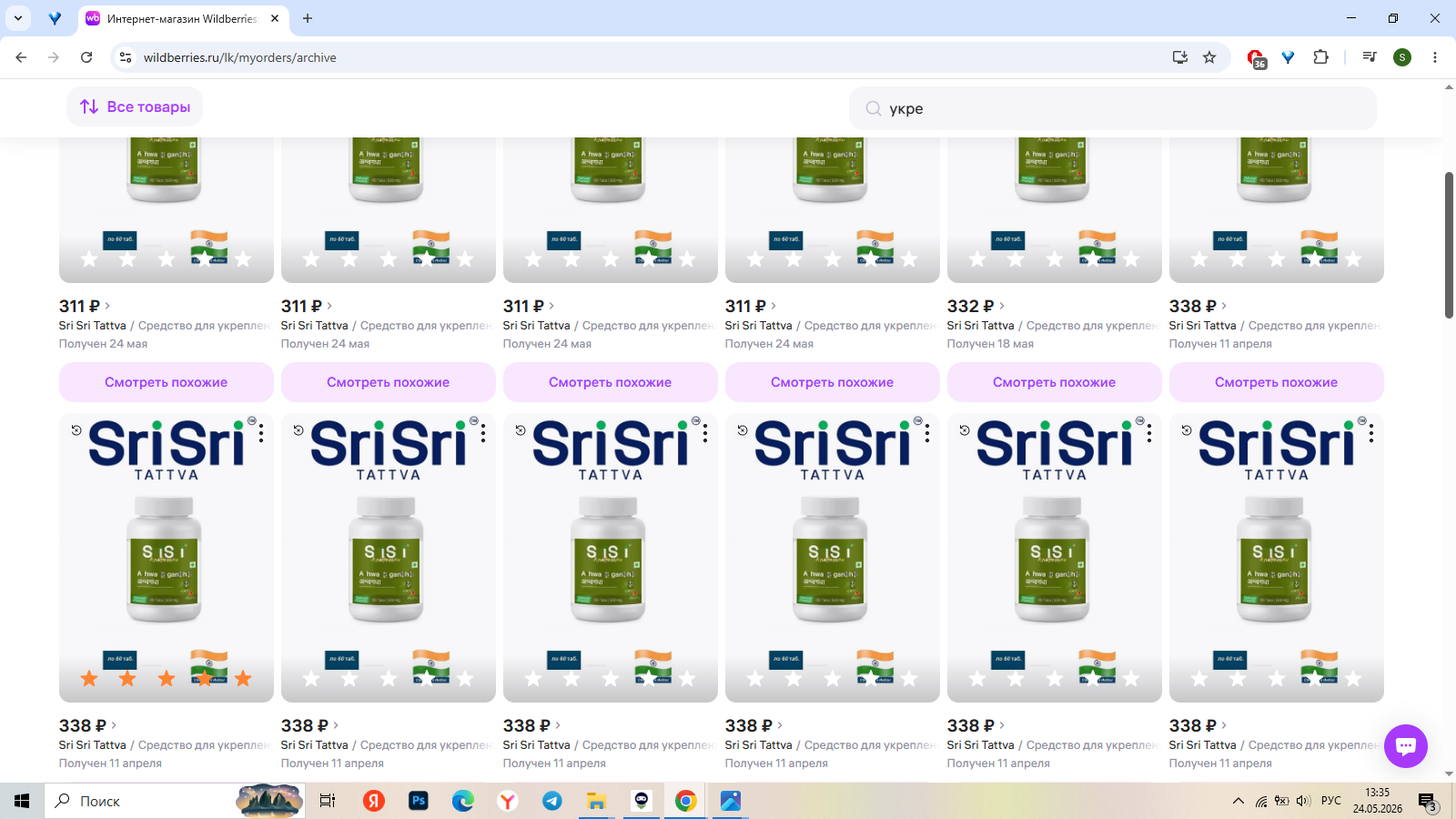View similar items for the 332 ₽ product

[1055, 382]
